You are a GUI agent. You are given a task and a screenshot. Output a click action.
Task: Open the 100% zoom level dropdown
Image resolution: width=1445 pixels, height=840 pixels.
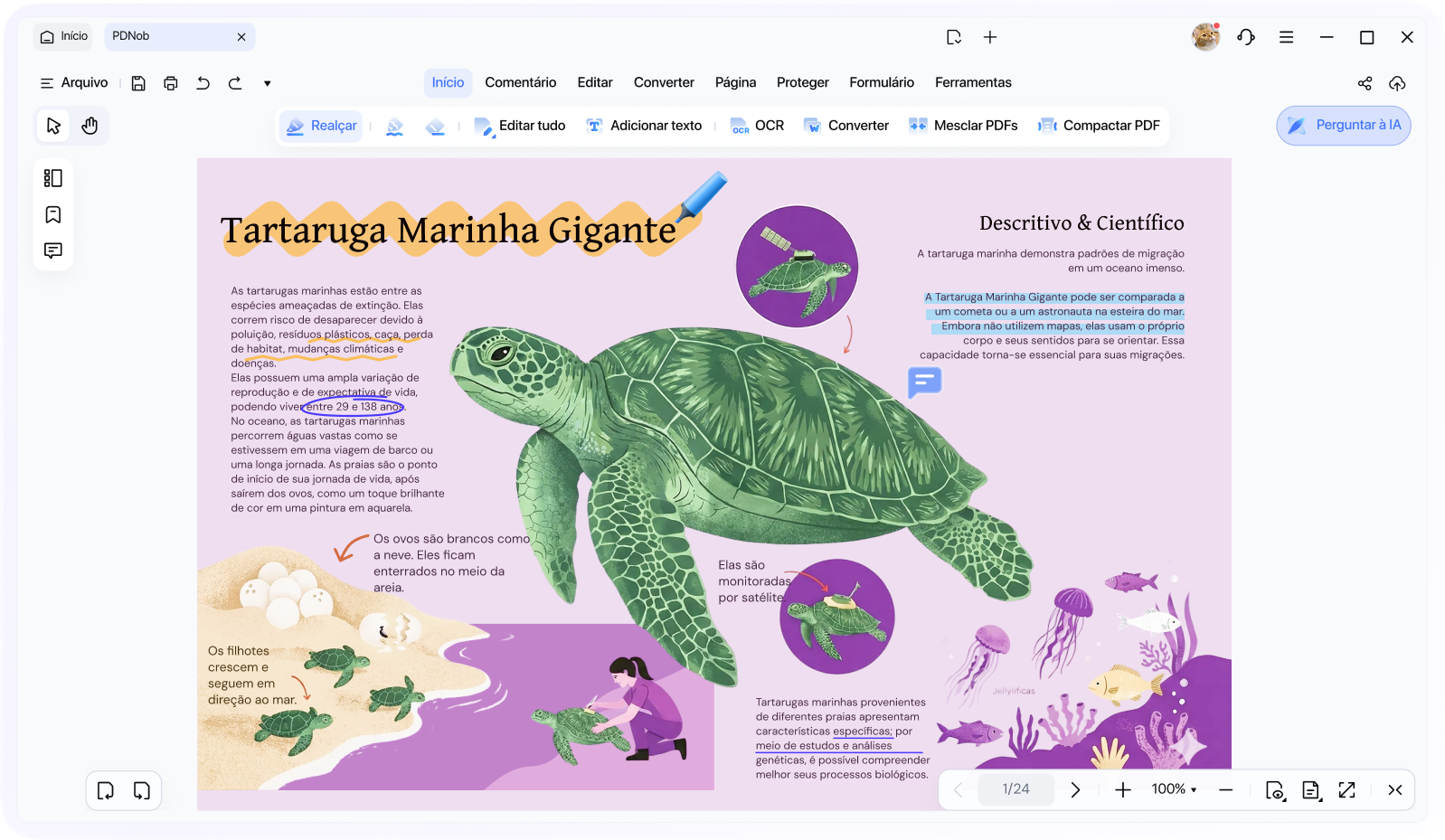click(1174, 789)
